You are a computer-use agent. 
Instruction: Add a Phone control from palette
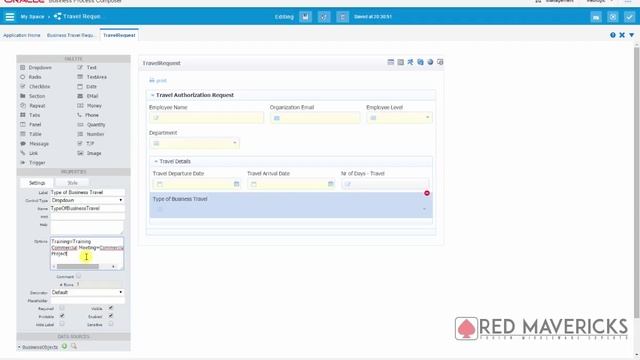pos(88,115)
